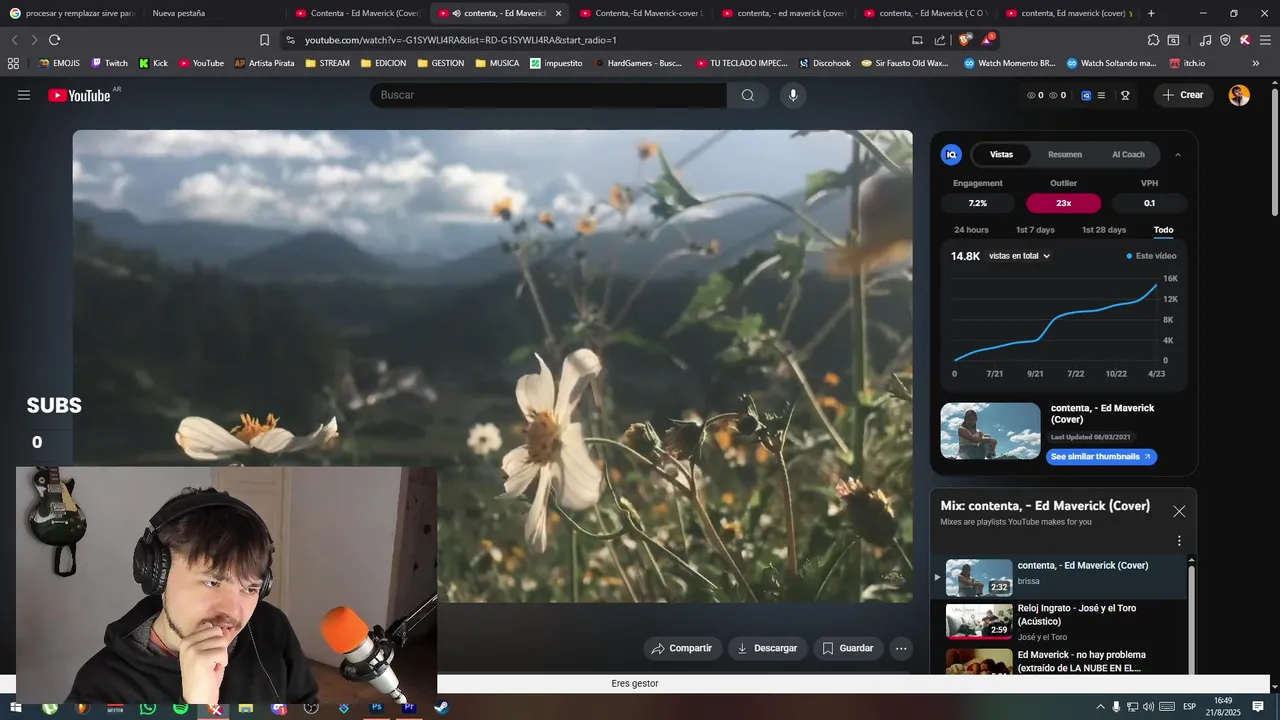Viewport: 1280px width, 720px height.
Task: Collapse the vidIQ panel chevron
Action: pyautogui.click(x=1177, y=154)
